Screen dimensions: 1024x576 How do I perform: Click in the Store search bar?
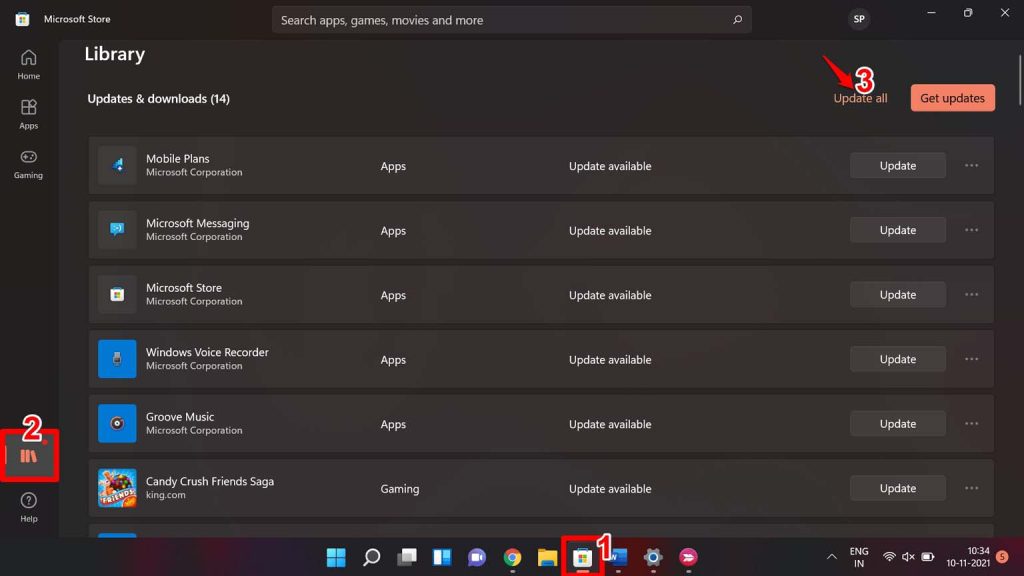[511, 19]
